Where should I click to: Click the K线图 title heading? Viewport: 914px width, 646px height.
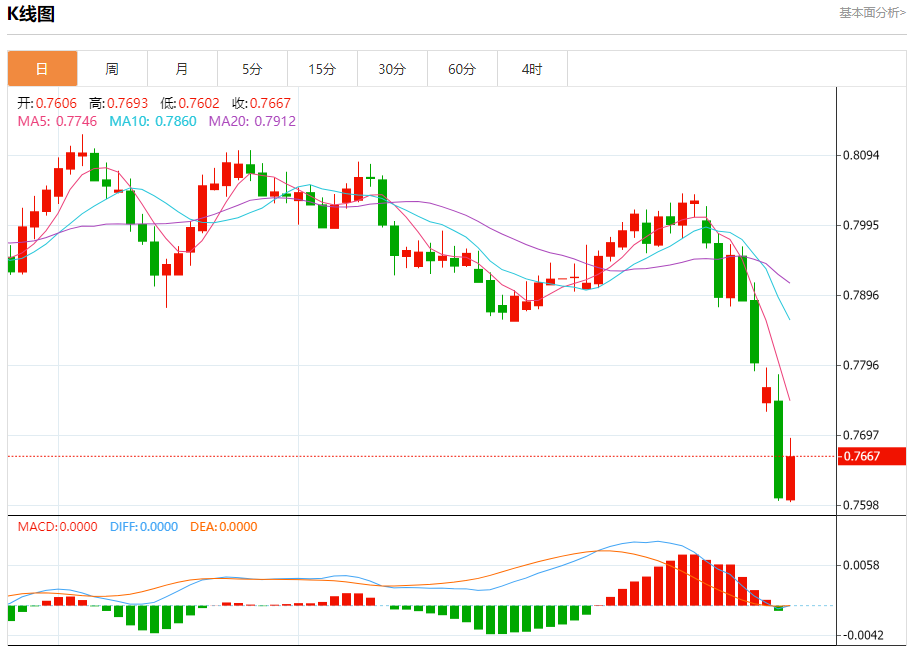click(32, 14)
